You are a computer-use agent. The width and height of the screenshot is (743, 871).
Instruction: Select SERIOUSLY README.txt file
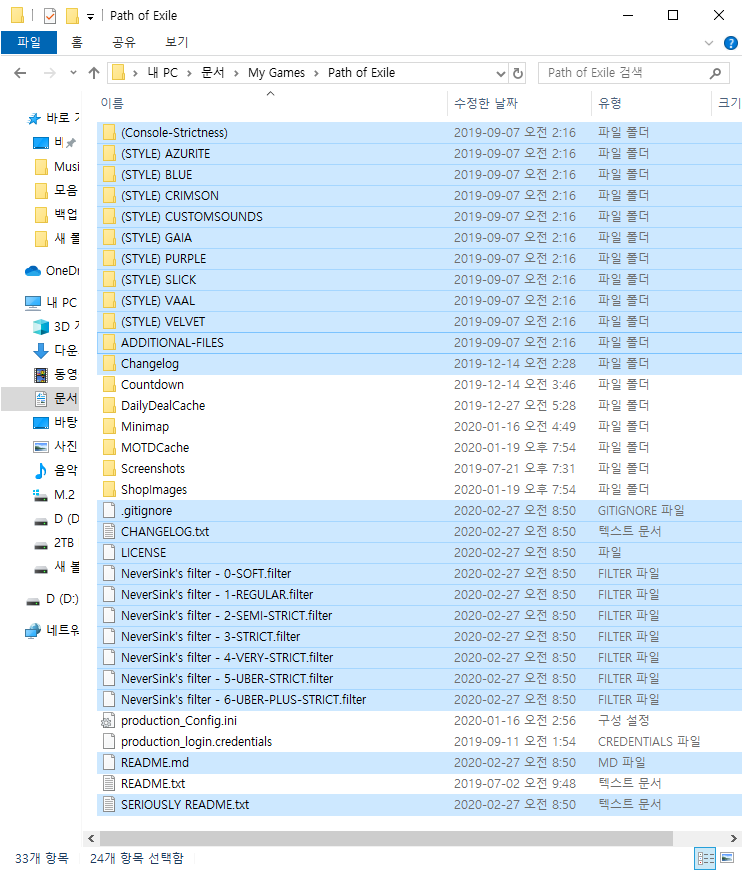click(x=185, y=804)
